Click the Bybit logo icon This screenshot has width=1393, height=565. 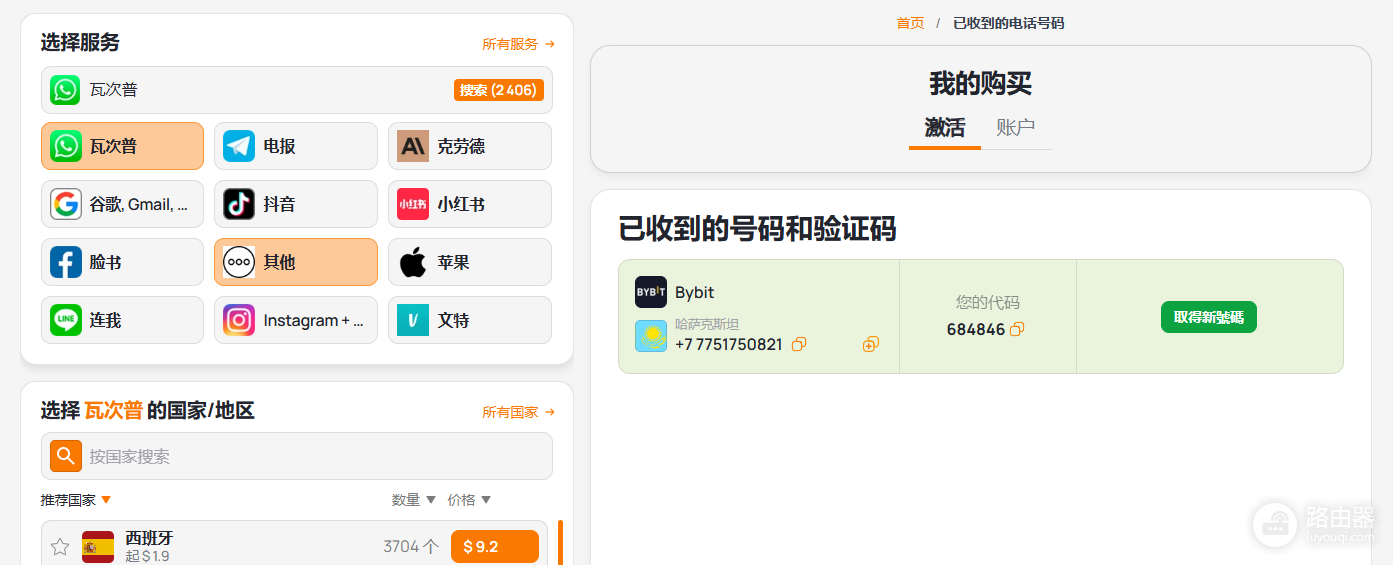coord(651,292)
